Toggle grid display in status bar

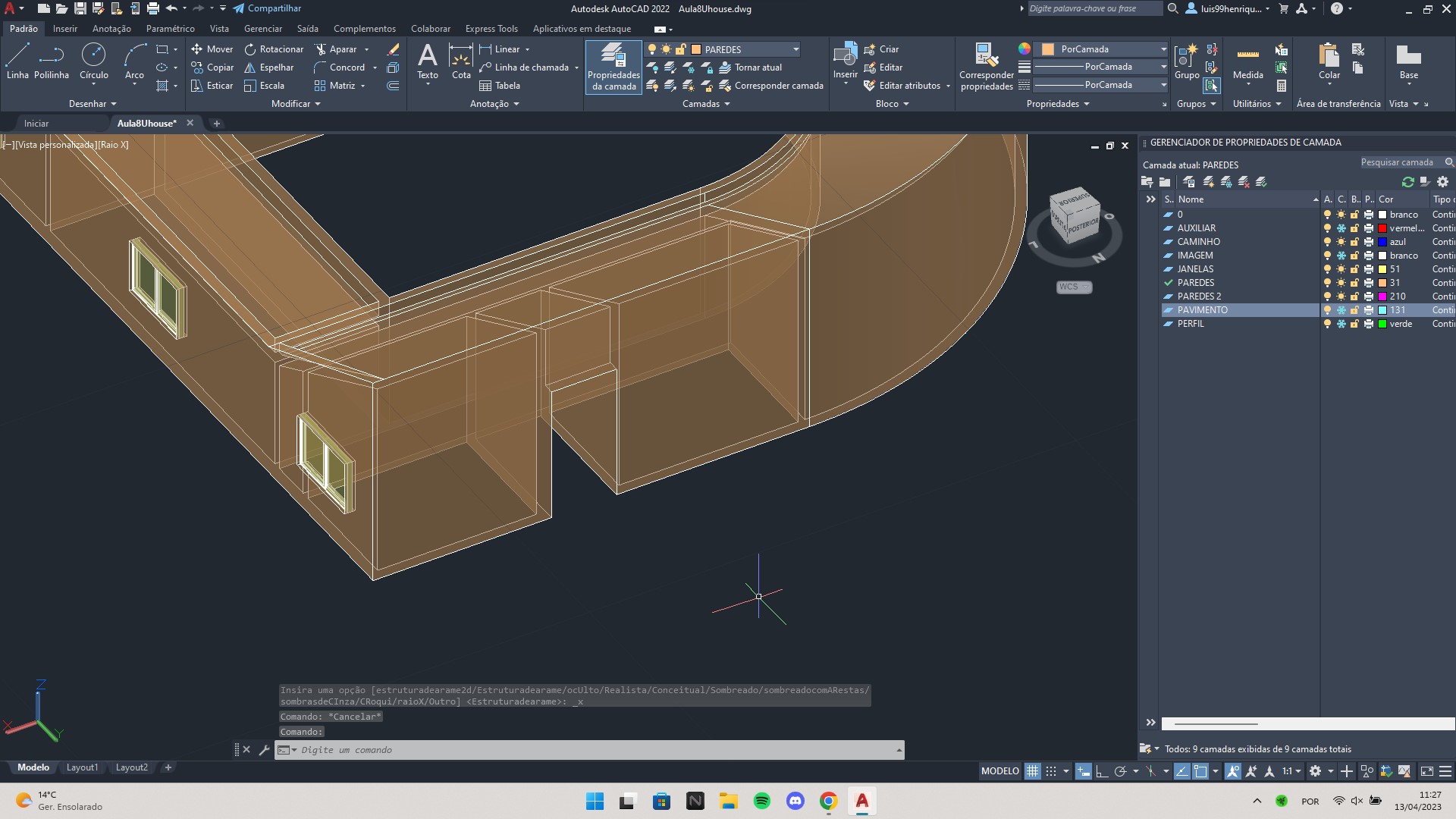(x=1033, y=771)
